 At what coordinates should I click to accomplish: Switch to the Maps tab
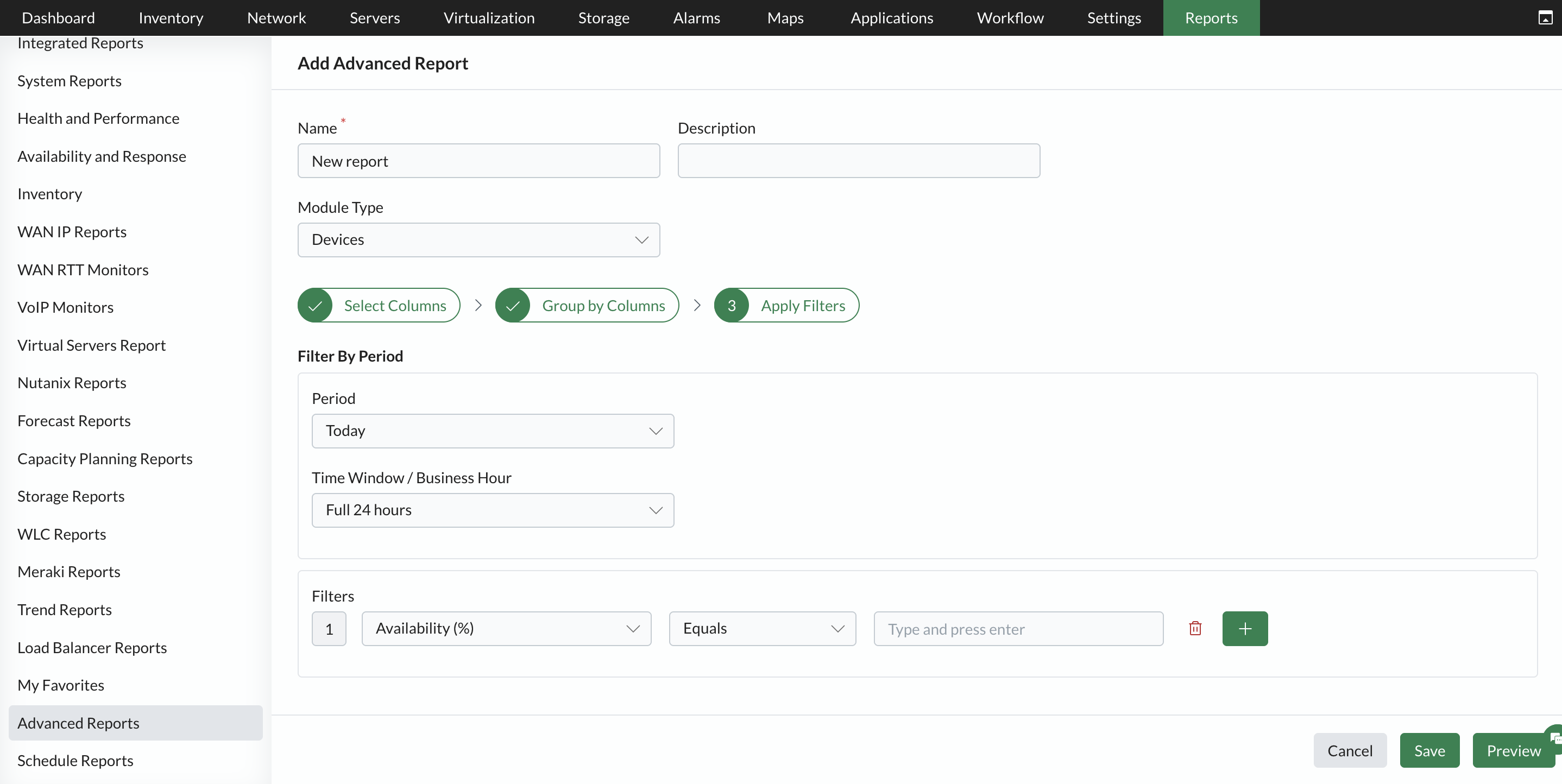[x=785, y=17]
